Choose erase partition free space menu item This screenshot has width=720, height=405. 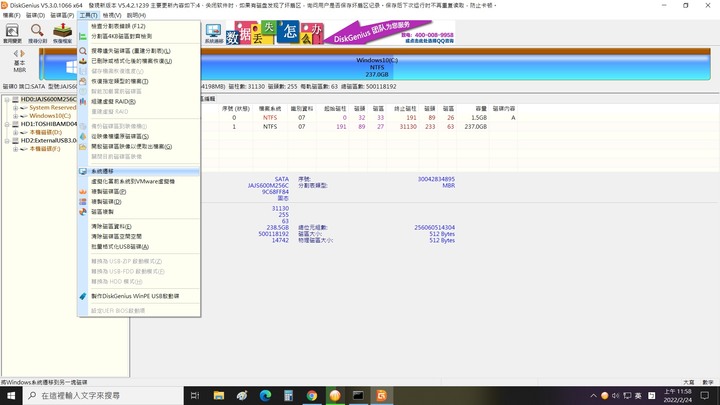pyautogui.click(x=139, y=236)
